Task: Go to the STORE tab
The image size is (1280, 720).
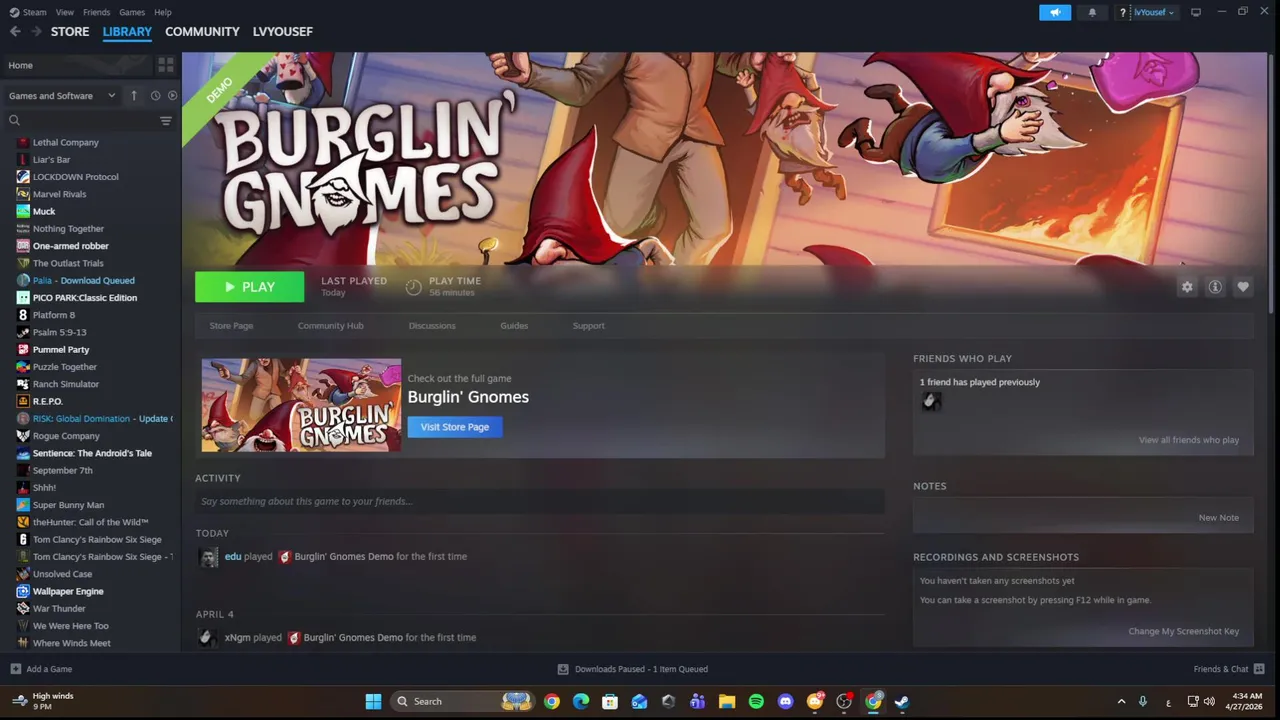Action: coord(70,32)
